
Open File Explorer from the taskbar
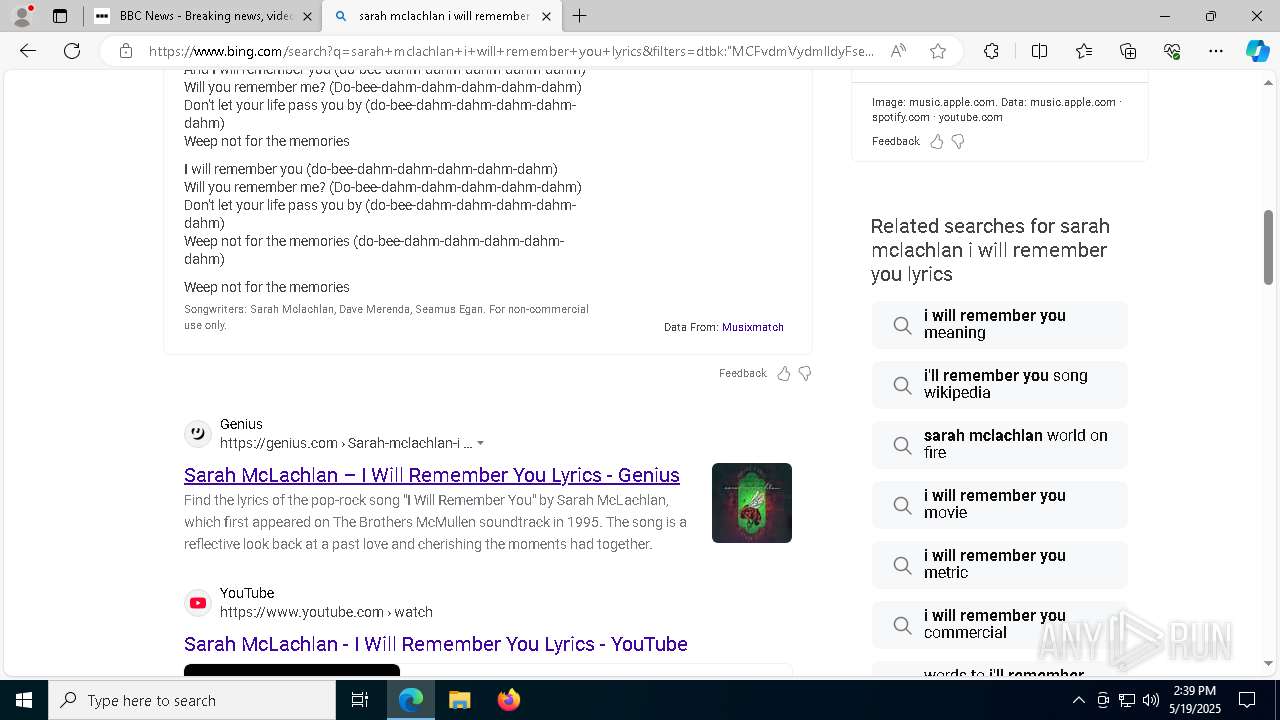(x=459, y=700)
